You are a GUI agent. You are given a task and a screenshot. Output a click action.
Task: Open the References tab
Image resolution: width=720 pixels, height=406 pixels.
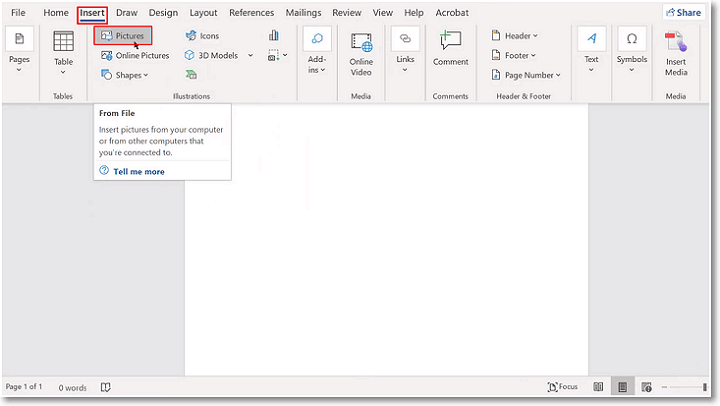tap(252, 13)
